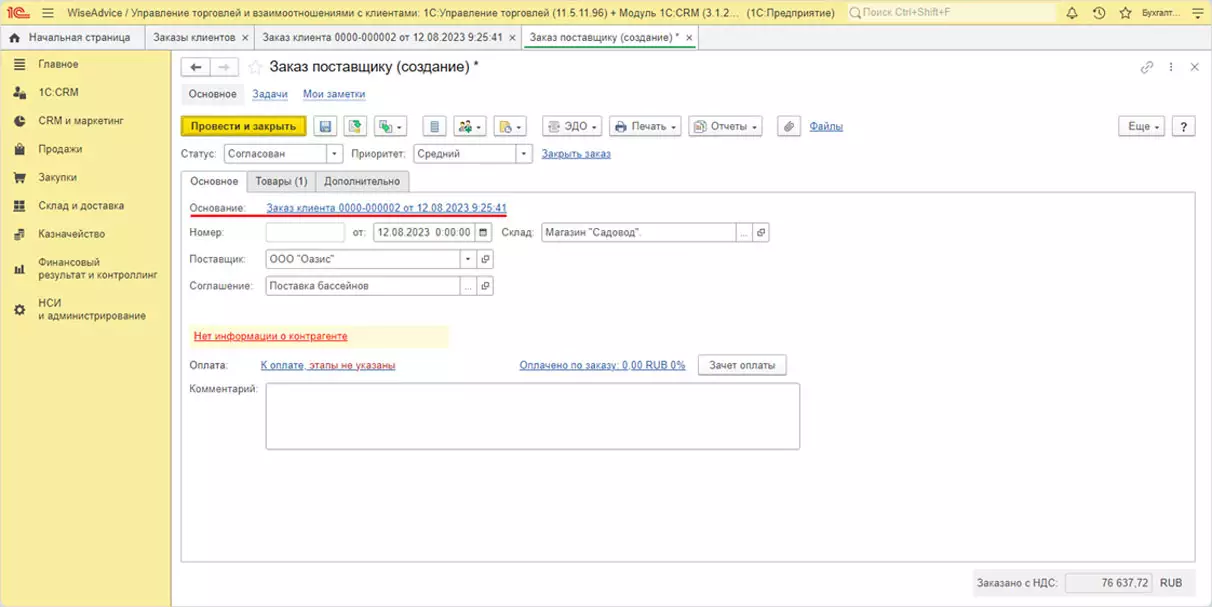Click into the Комментарий text area
This screenshot has width=1212, height=607.
(x=532, y=416)
